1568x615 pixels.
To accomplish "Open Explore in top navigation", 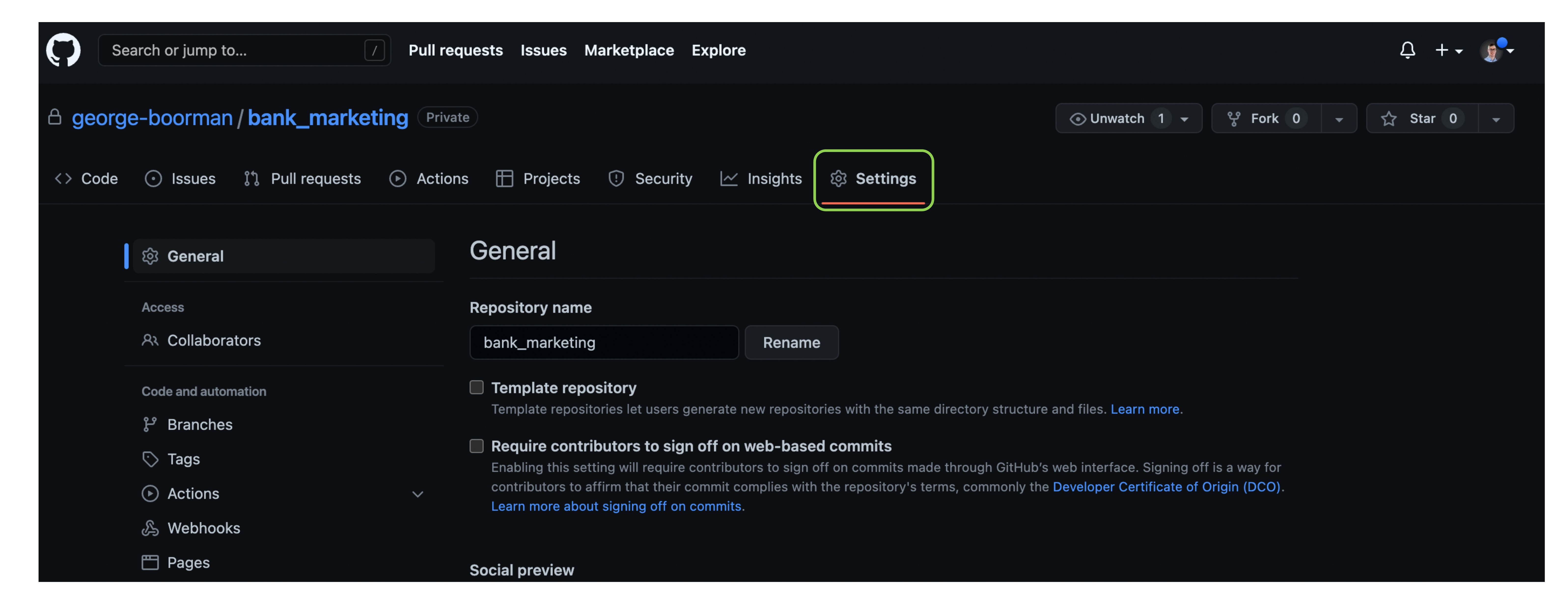I will pos(718,51).
